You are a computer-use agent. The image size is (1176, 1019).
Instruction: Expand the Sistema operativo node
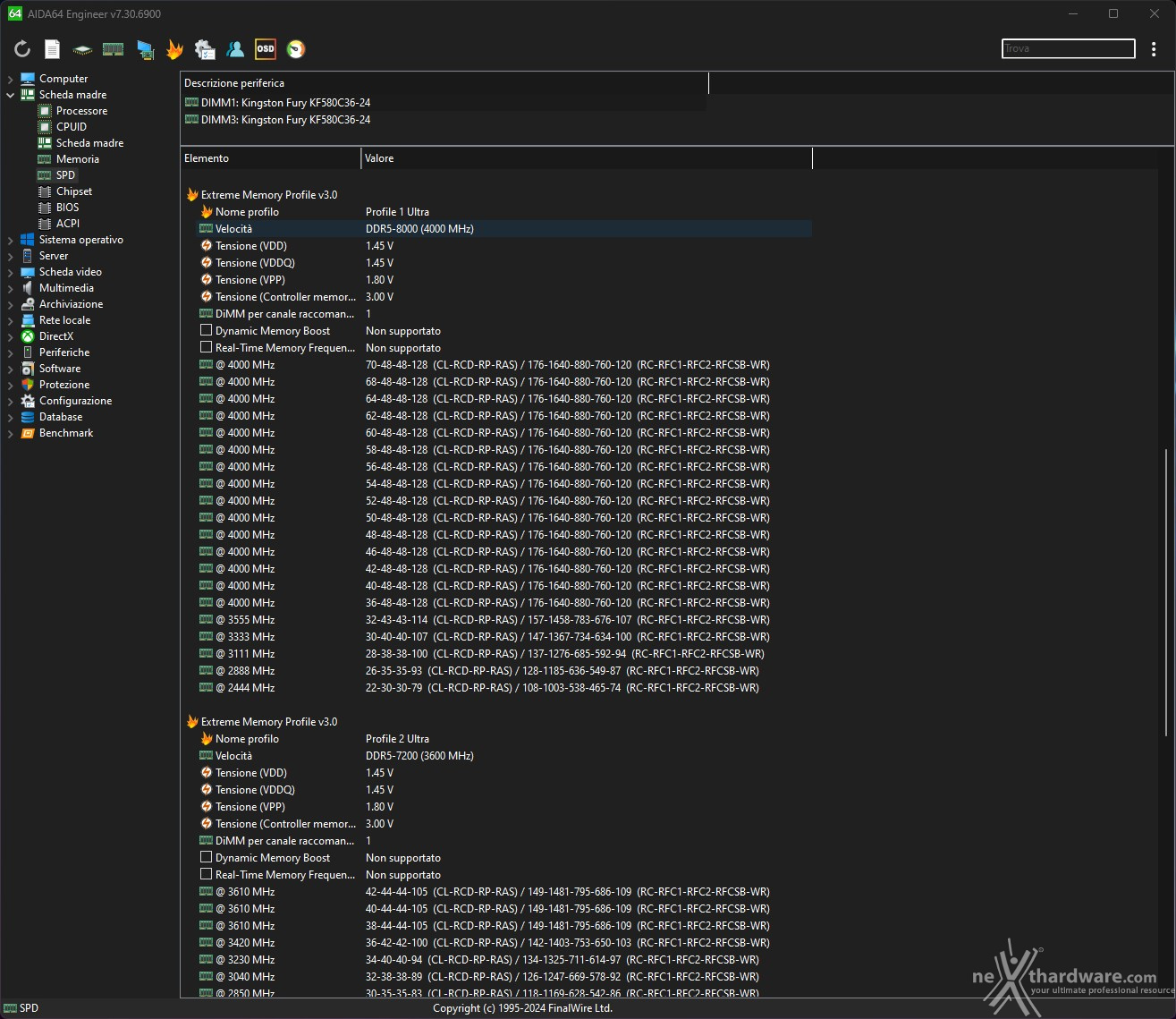point(10,240)
